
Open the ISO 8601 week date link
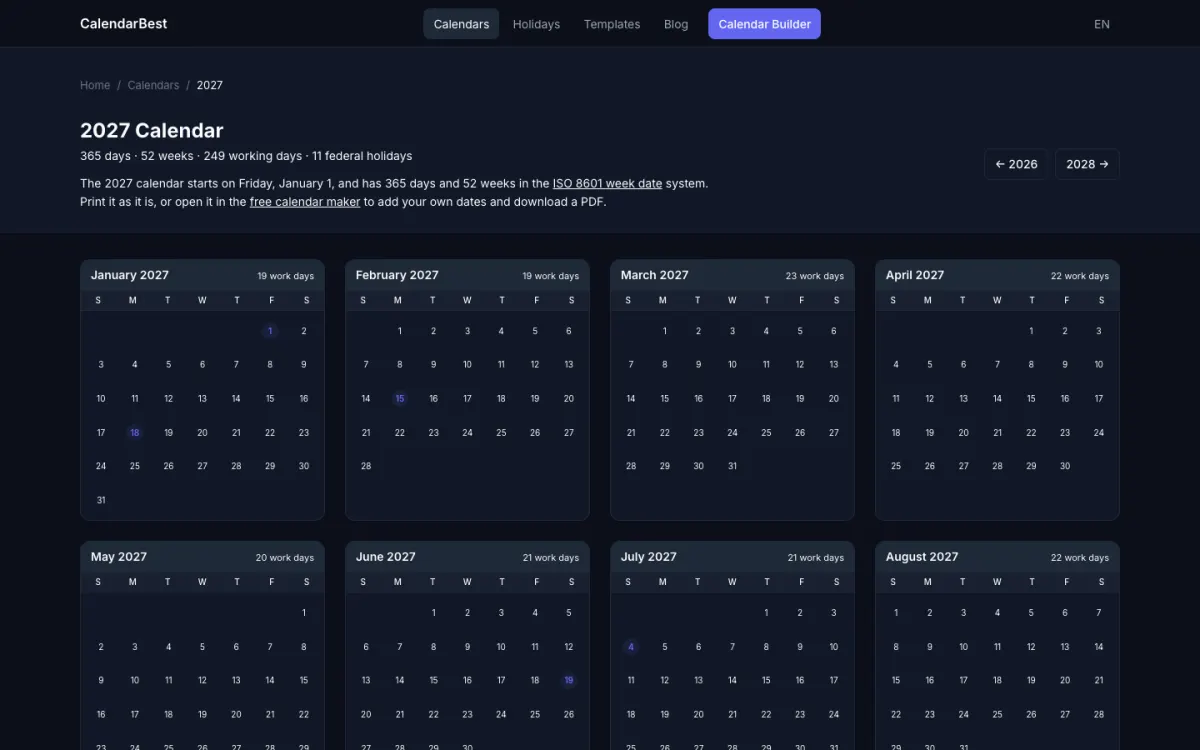pyautogui.click(x=607, y=184)
